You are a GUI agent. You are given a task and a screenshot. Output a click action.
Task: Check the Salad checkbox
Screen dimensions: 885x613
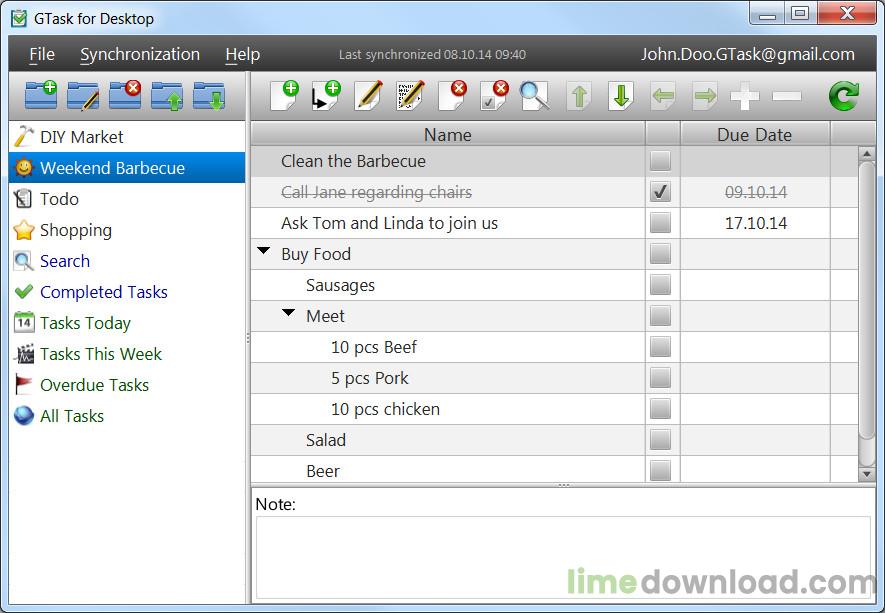(x=660, y=440)
